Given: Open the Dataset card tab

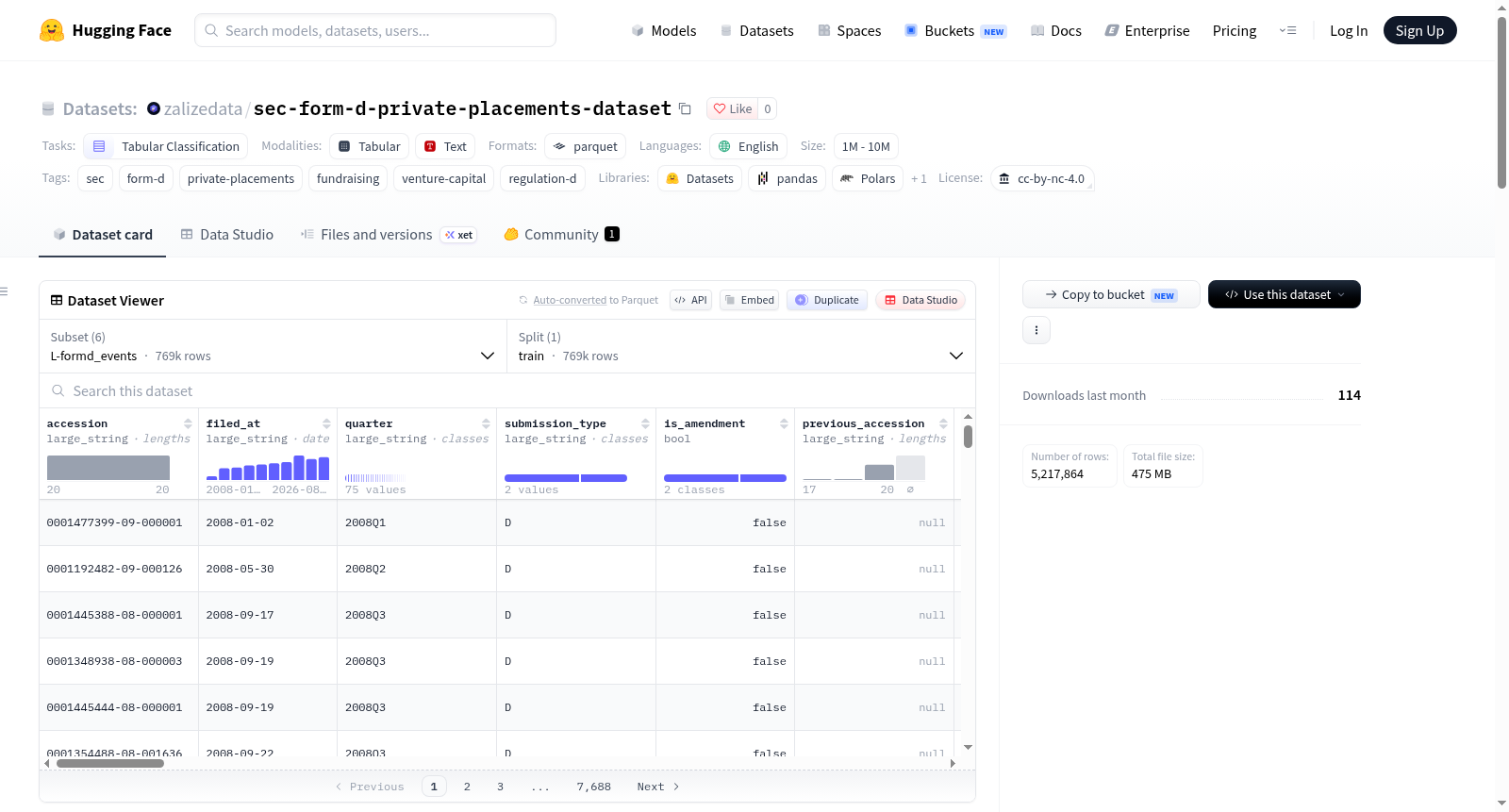Looking at the screenshot, I should 103,235.
